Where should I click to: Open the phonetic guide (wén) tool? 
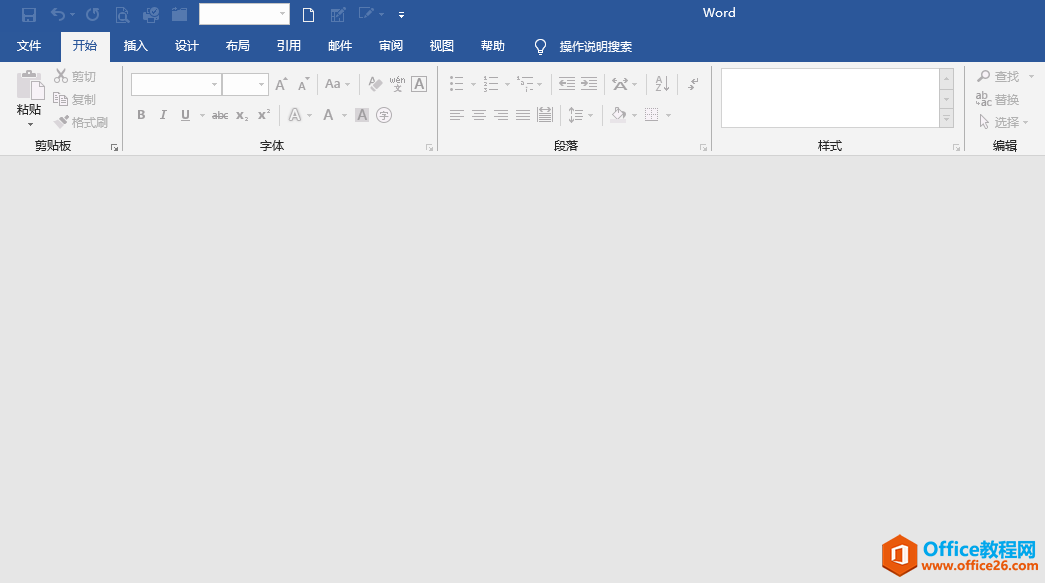pos(397,84)
